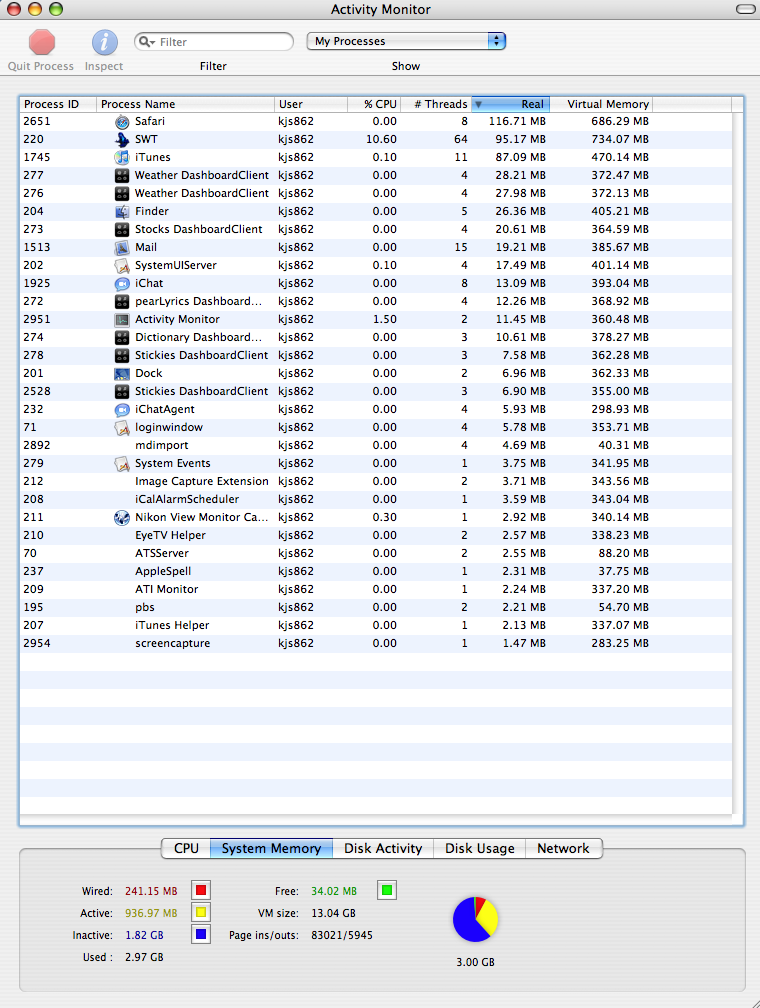This screenshot has width=760, height=1008.
Task: Switch to the CPU tab
Action: (x=186, y=849)
